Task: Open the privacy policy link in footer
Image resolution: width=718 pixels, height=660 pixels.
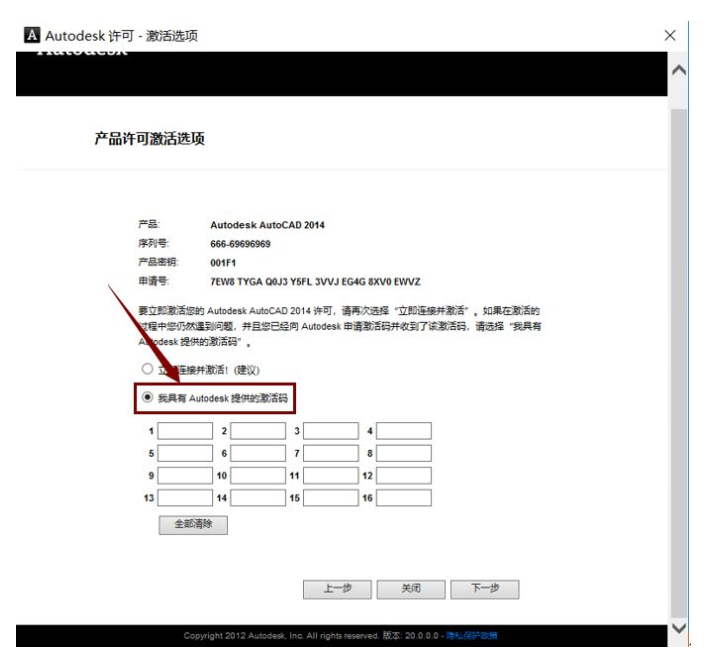Action: tap(472, 635)
